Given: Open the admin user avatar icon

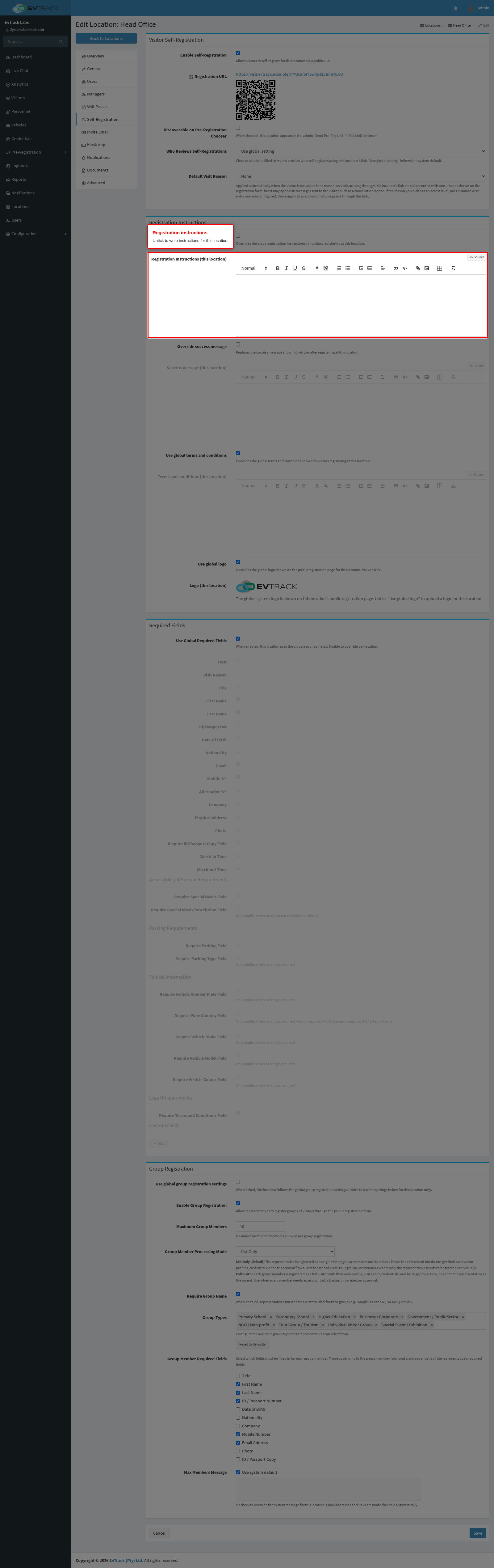Looking at the screenshot, I should pyautogui.click(x=470, y=8).
